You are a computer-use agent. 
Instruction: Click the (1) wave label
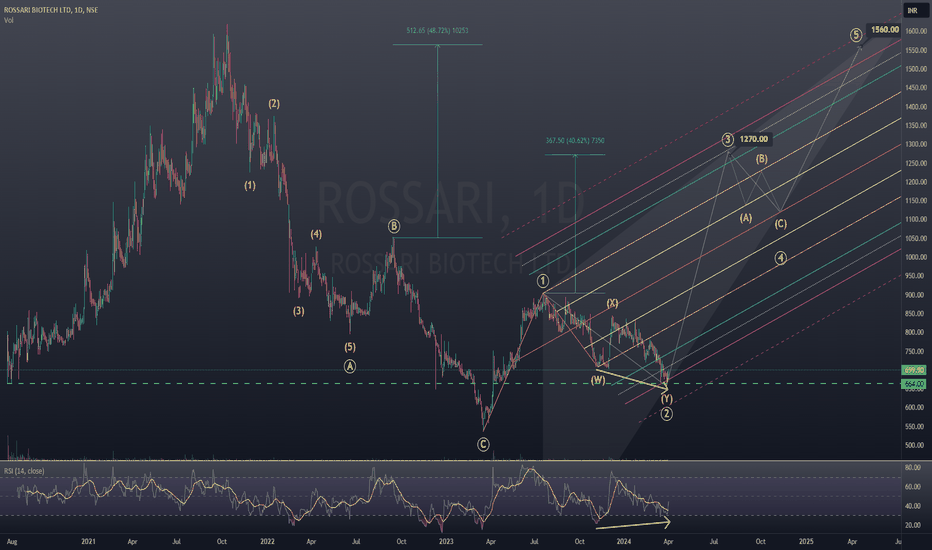tap(250, 186)
